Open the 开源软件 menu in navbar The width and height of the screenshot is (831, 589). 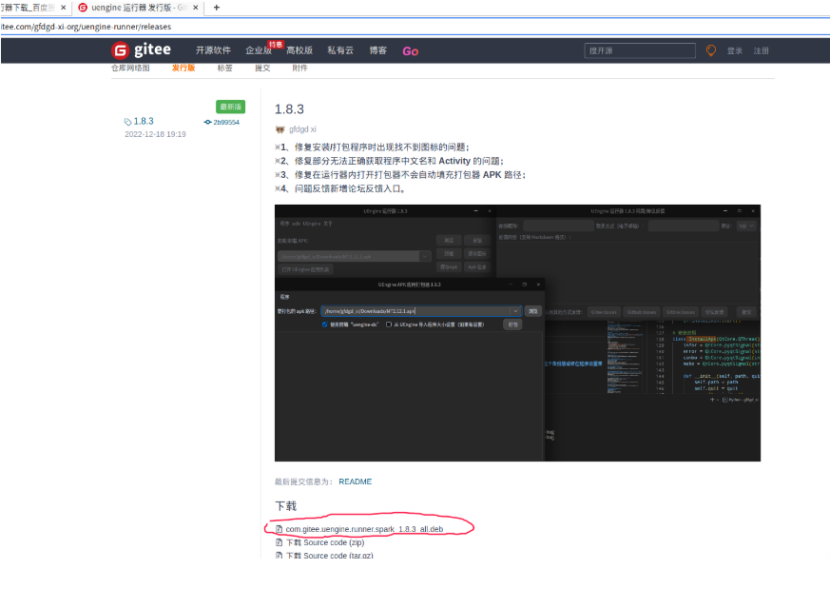click(x=213, y=50)
